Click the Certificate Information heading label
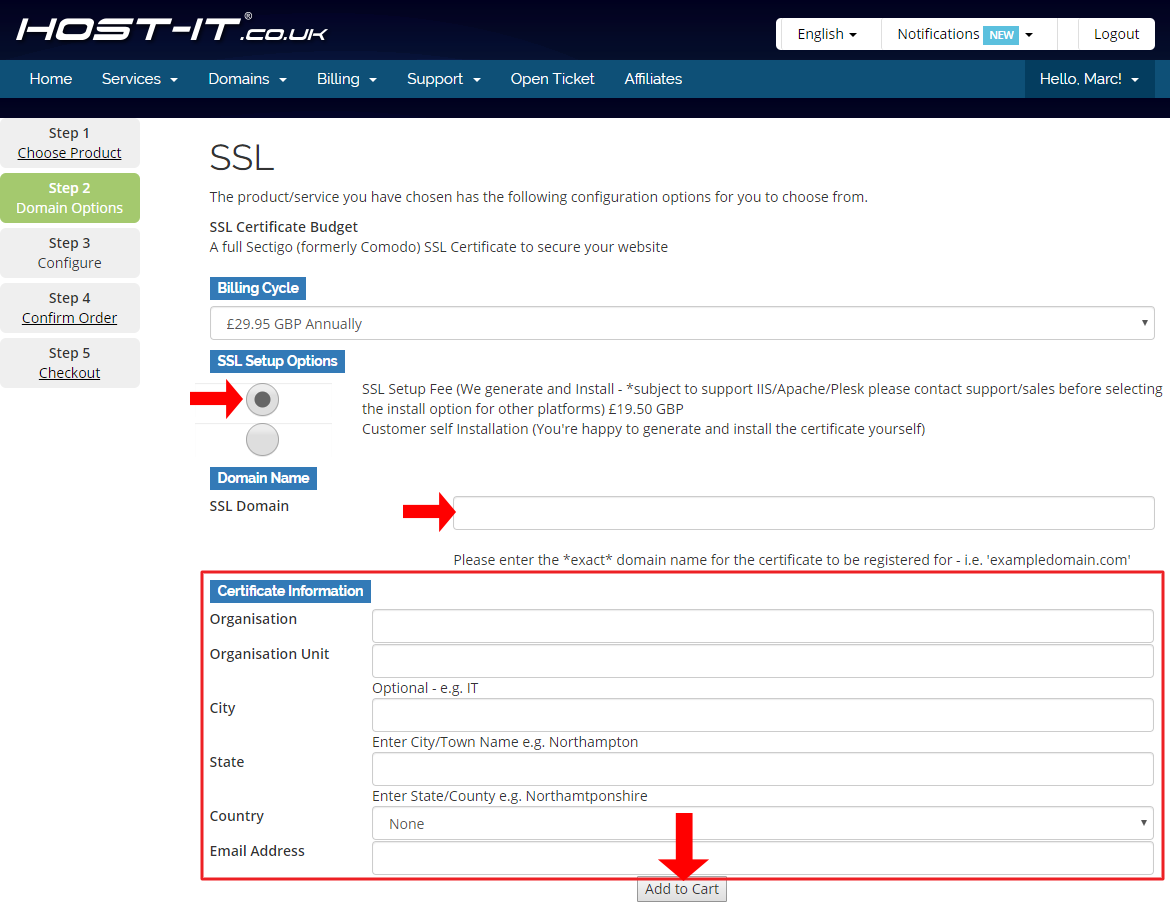 click(x=290, y=591)
